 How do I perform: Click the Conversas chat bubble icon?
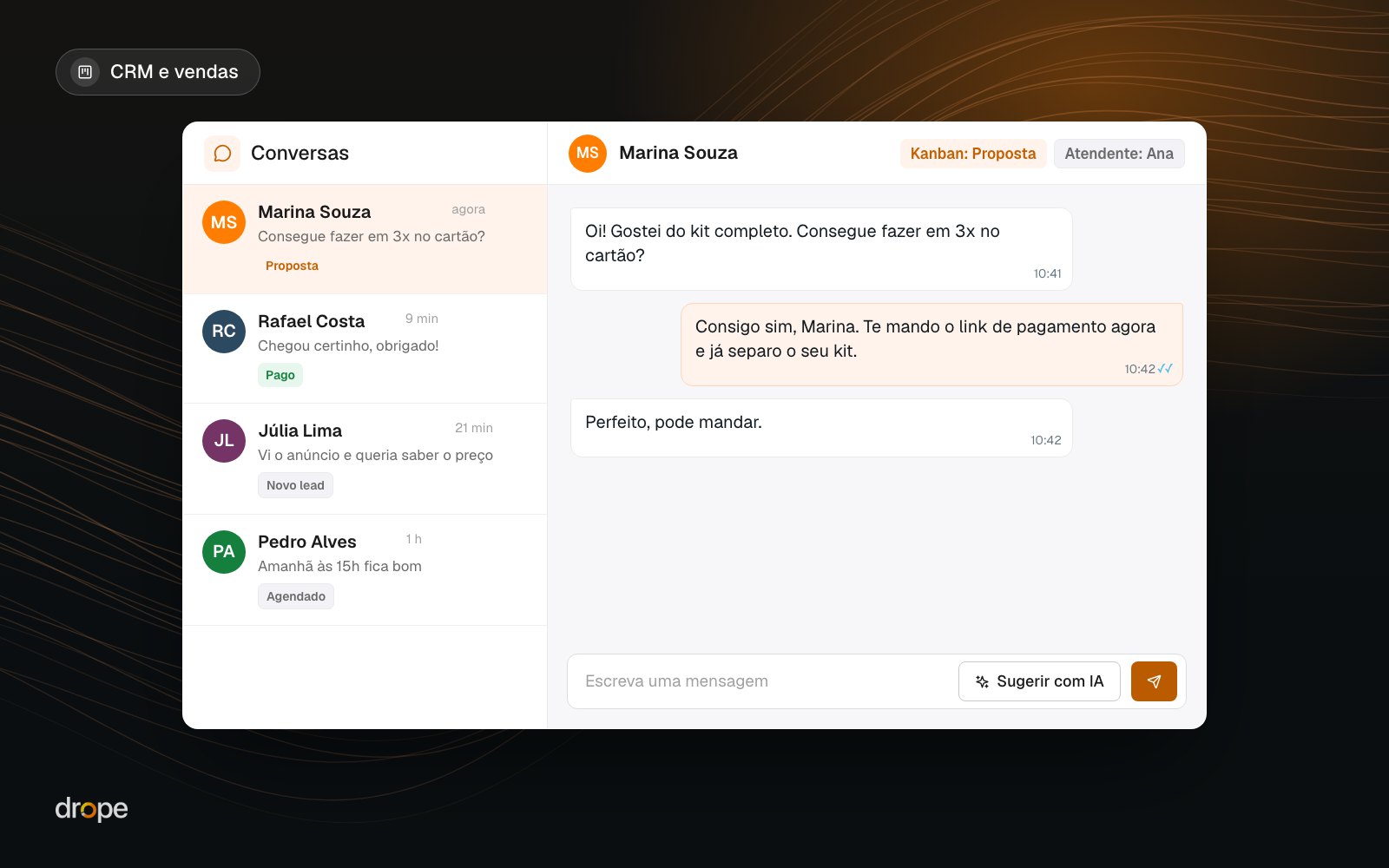point(222,154)
